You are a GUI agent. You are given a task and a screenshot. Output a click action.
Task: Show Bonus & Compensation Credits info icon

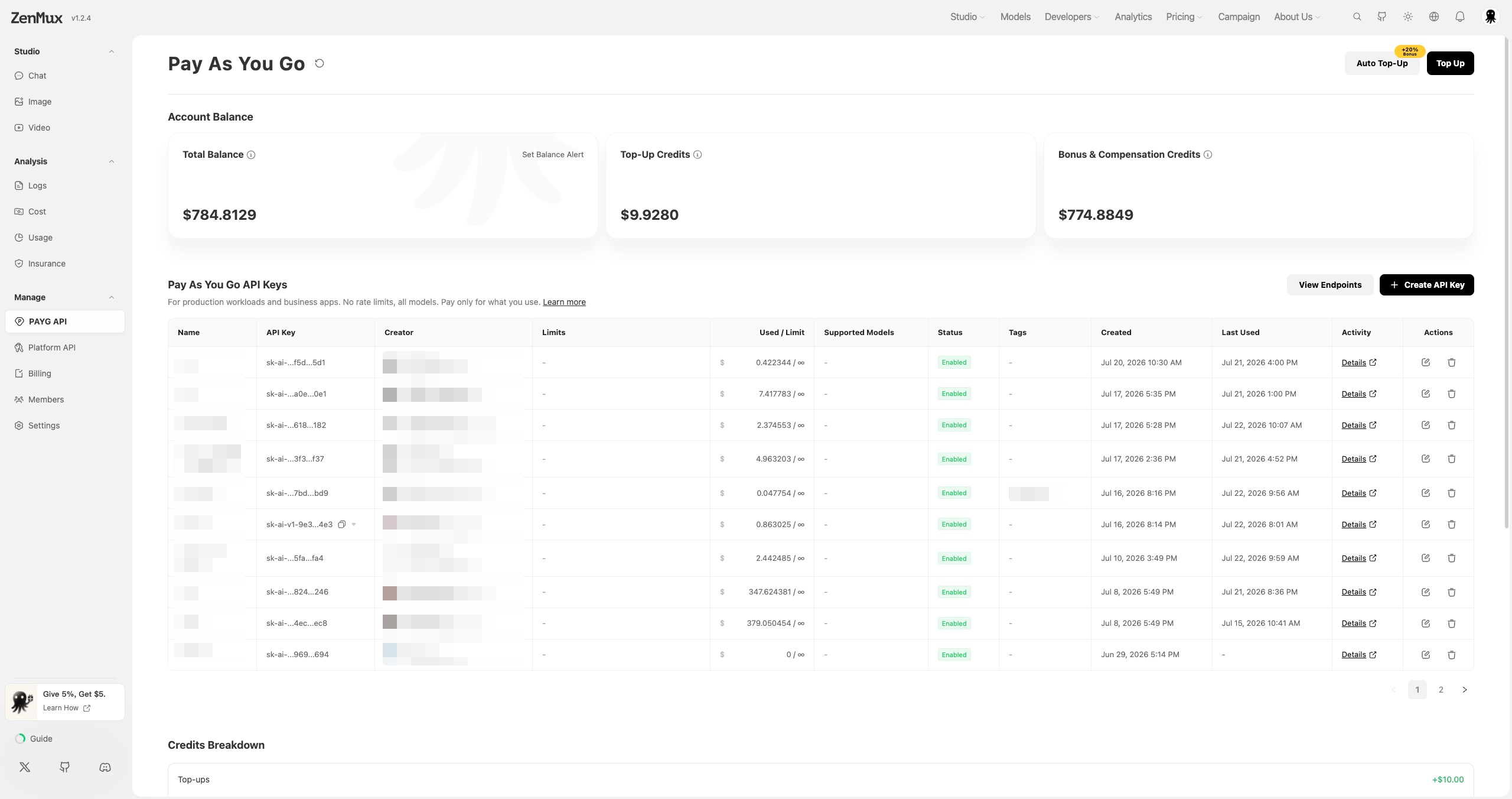[x=1208, y=155]
